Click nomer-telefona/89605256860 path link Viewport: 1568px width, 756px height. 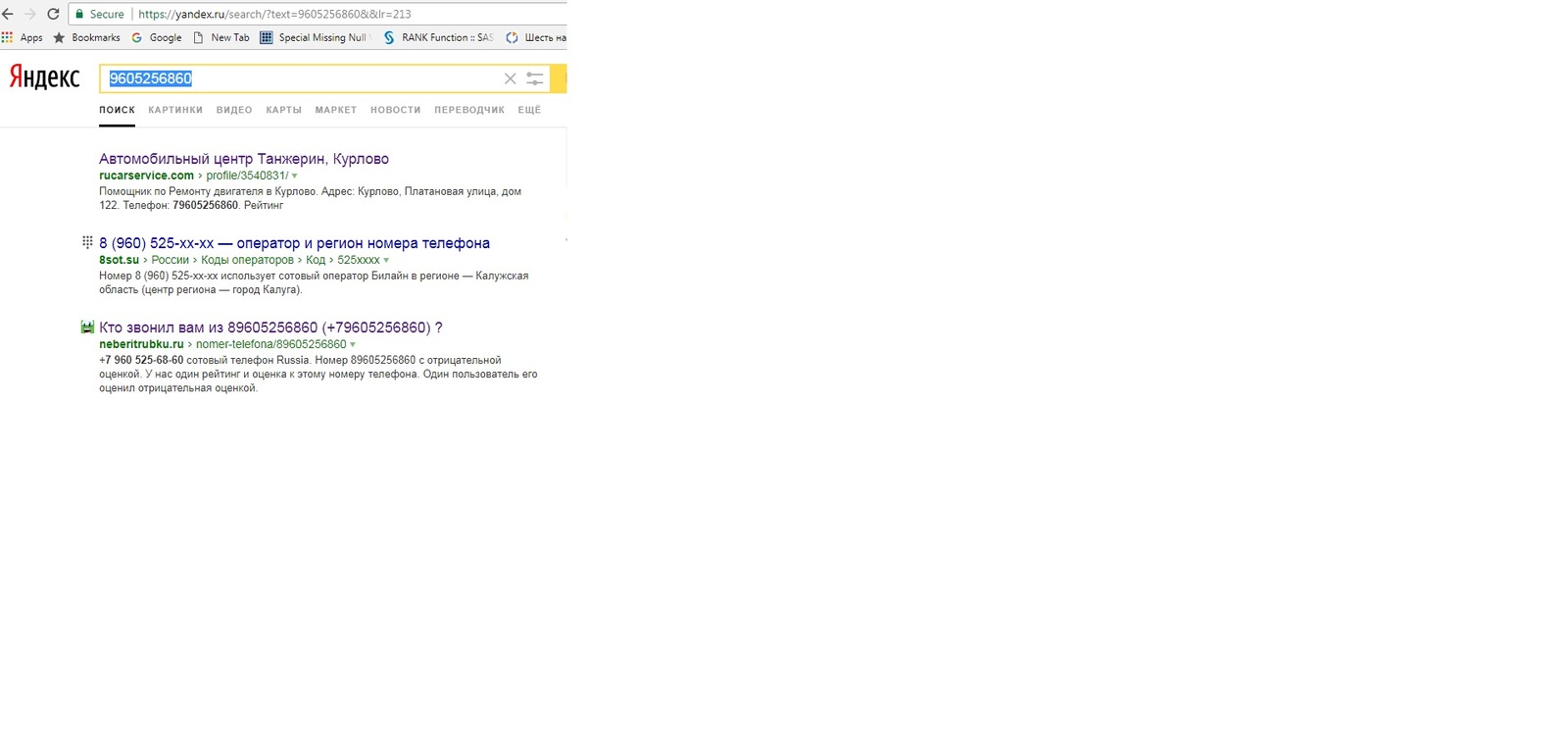point(270,344)
